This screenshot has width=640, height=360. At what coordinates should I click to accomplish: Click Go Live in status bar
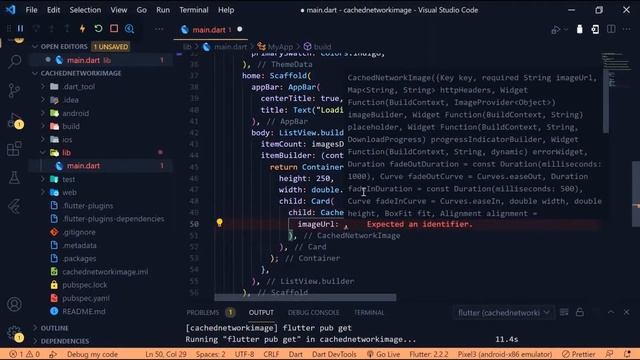point(383,354)
